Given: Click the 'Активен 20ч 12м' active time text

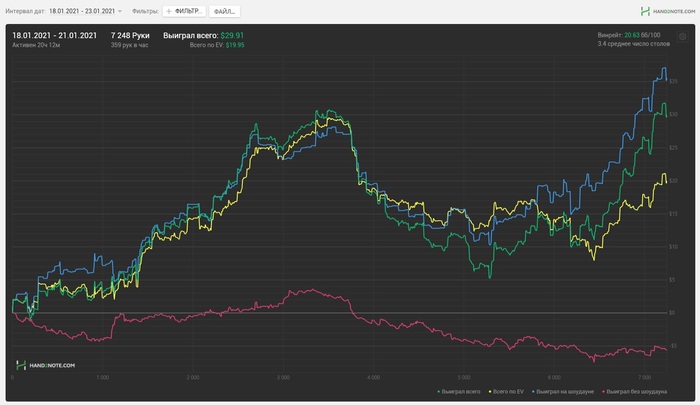Looking at the screenshot, I should point(36,45).
